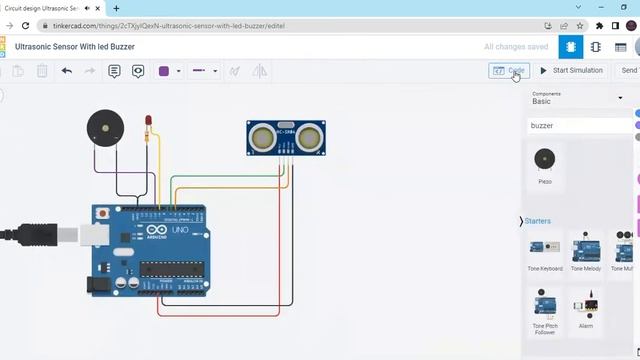
Task: Redo the last circuit edit
Action: [x=89, y=71]
